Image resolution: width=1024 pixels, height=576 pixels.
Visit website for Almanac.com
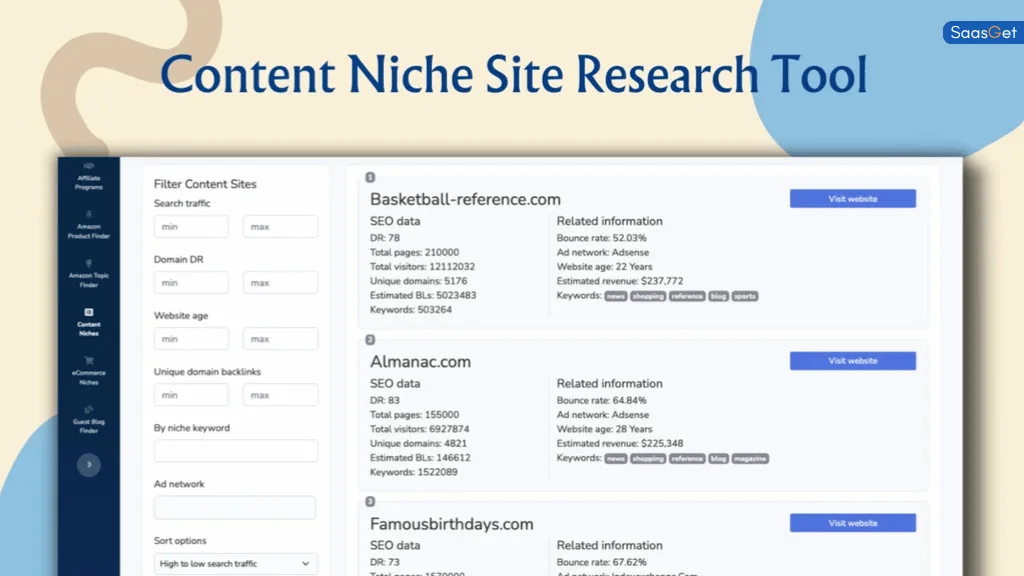853,360
